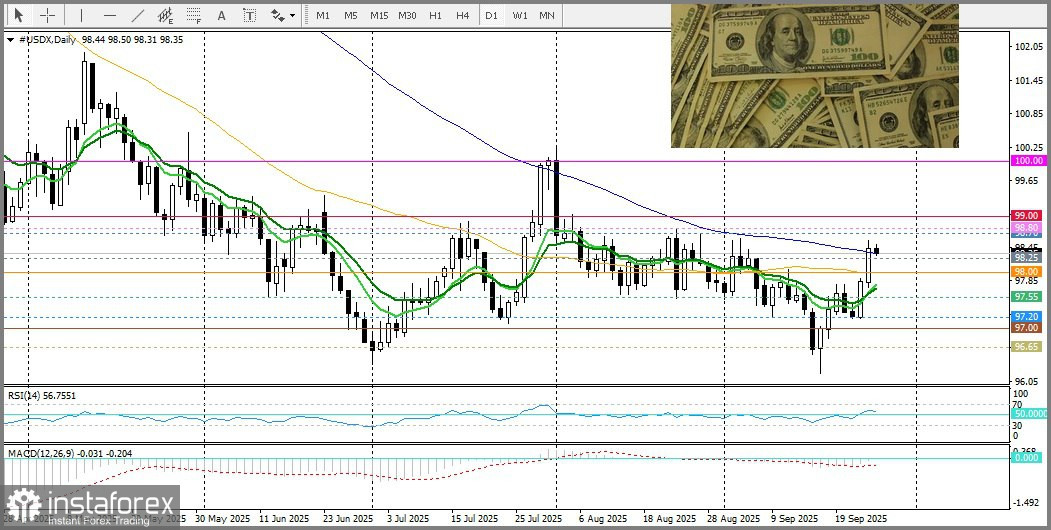This screenshot has height=530, width=1051.
Task: Click the MACD(12,26,9) indicator label
Action: pyautogui.click(x=70, y=454)
